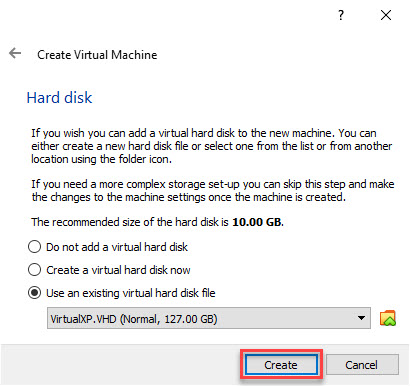Click the 'Create Virtual Machine' title text
The width and height of the screenshot is (410, 386).
click(x=97, y=55)
